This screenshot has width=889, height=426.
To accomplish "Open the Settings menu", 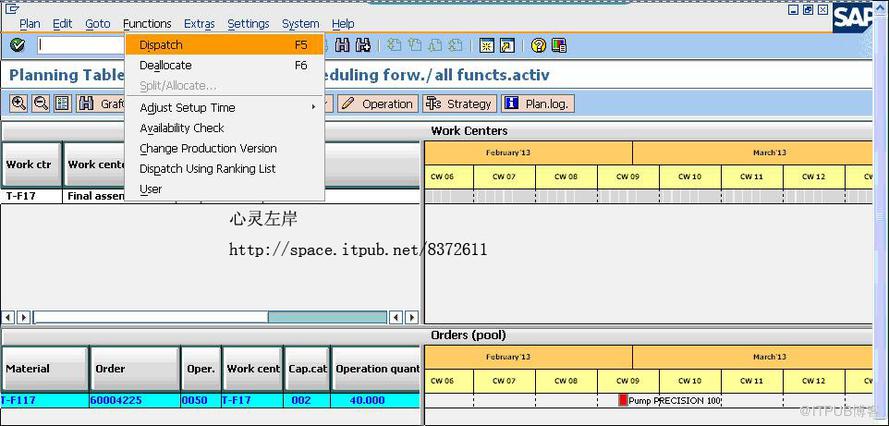I will [248, 24].
